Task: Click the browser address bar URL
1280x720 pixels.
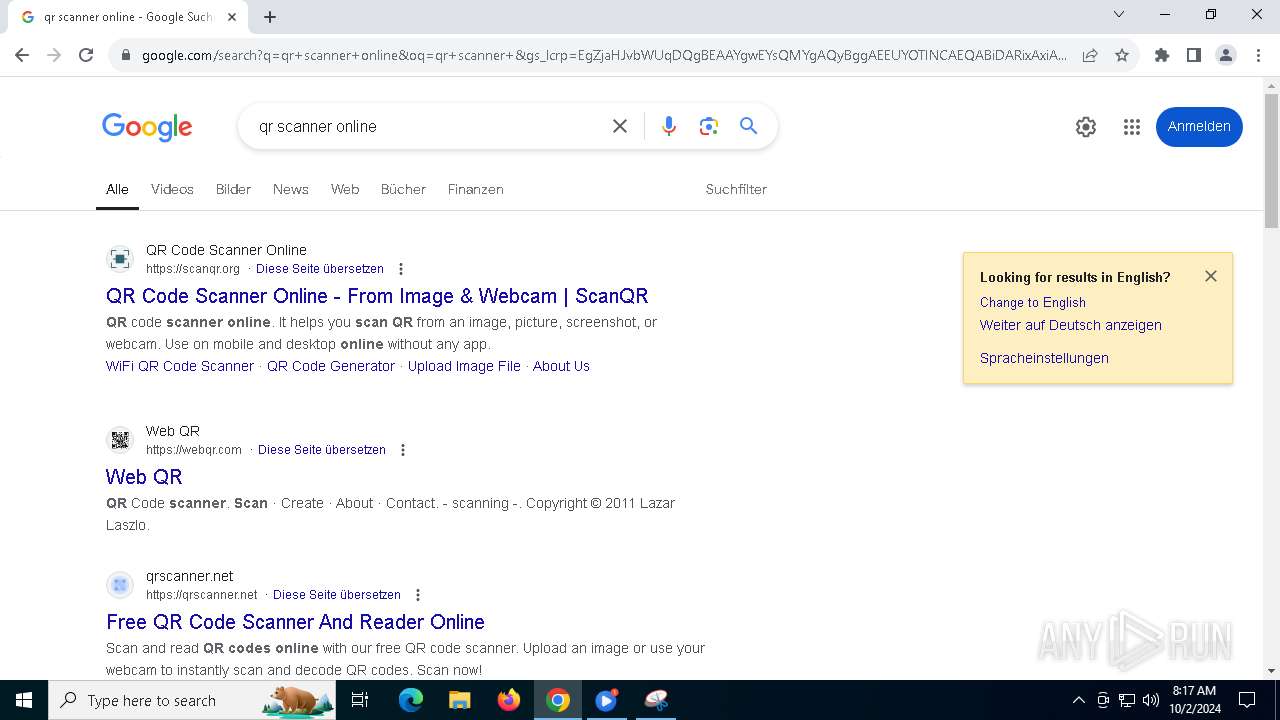Action: click(604, 55)
